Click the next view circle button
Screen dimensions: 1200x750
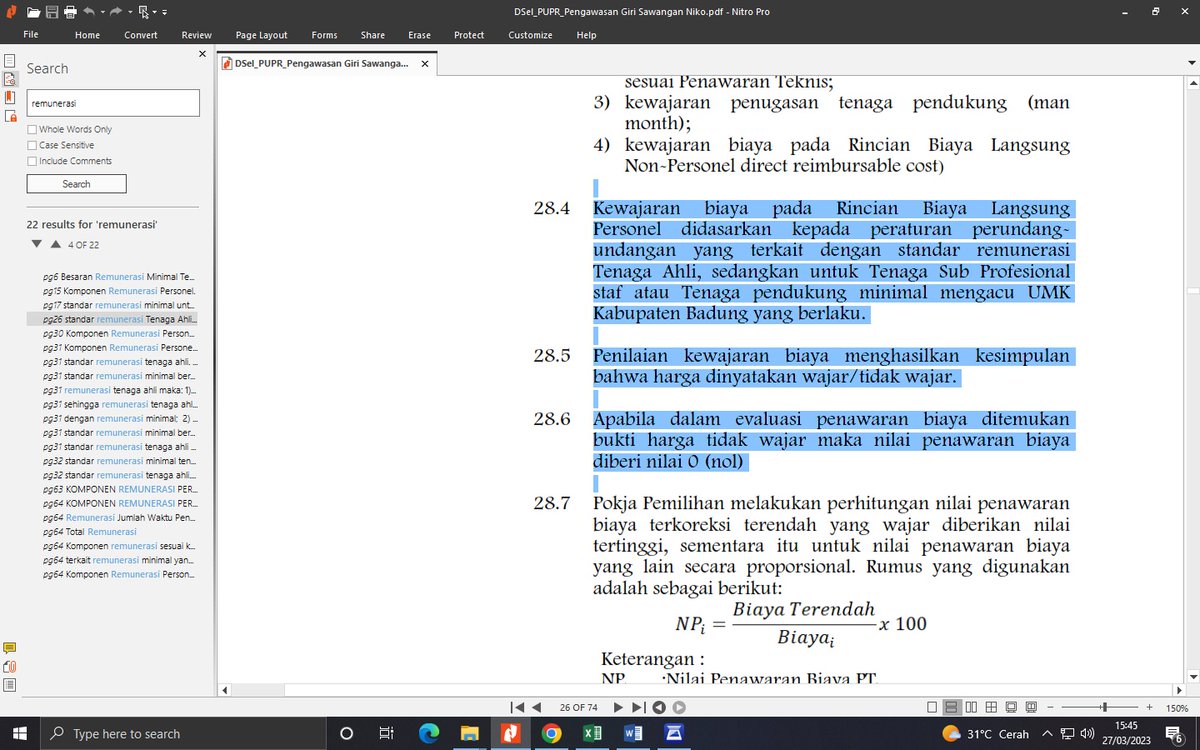(679, 707)
